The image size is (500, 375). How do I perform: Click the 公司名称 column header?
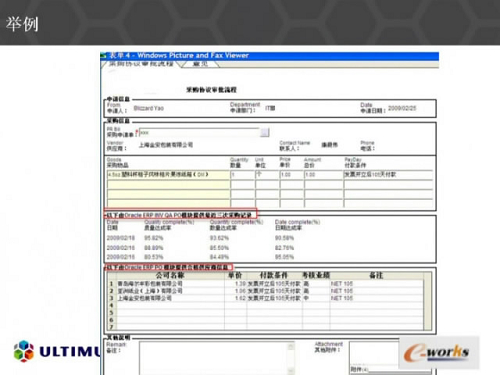coord(170,276)
